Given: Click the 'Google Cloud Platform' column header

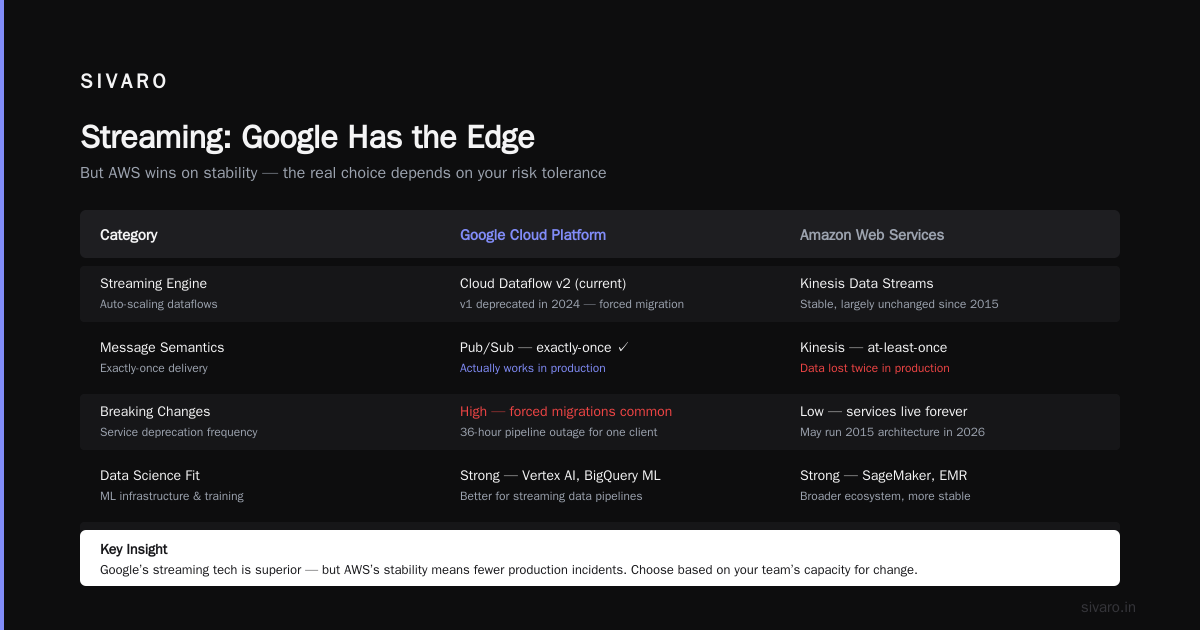Looking at the screenshot, I should point(533,235).
